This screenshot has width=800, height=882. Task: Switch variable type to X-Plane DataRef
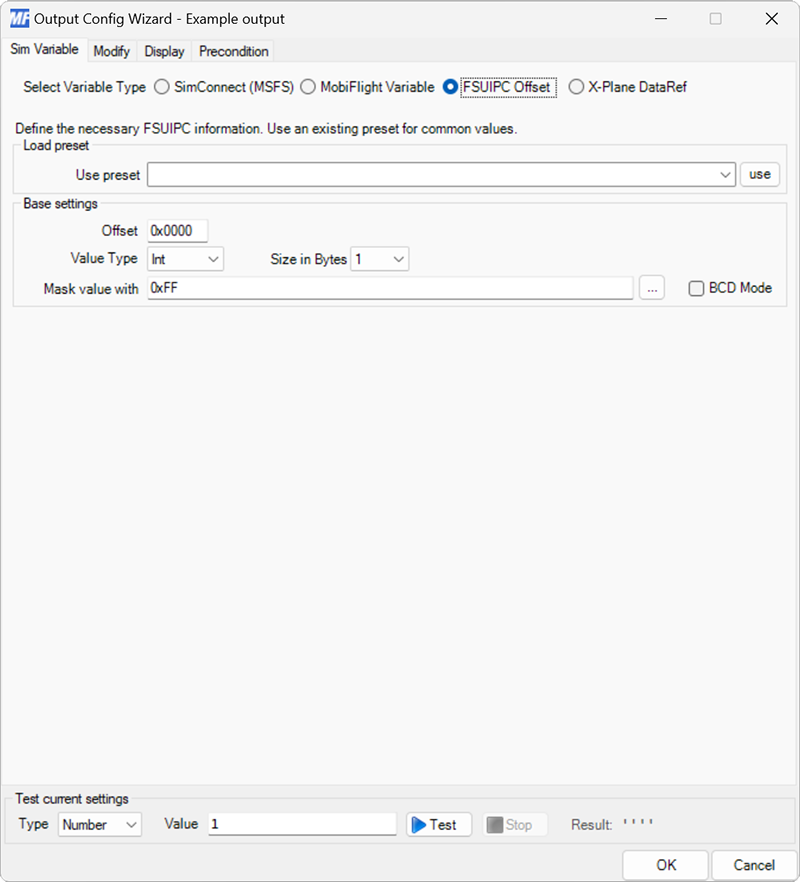tap(576, 87)
